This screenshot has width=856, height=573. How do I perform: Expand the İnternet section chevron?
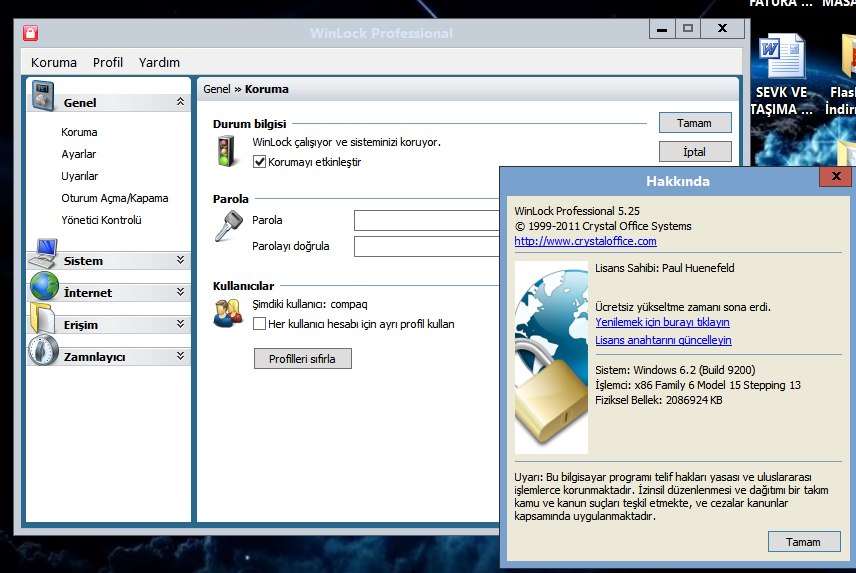coord(180,292)
